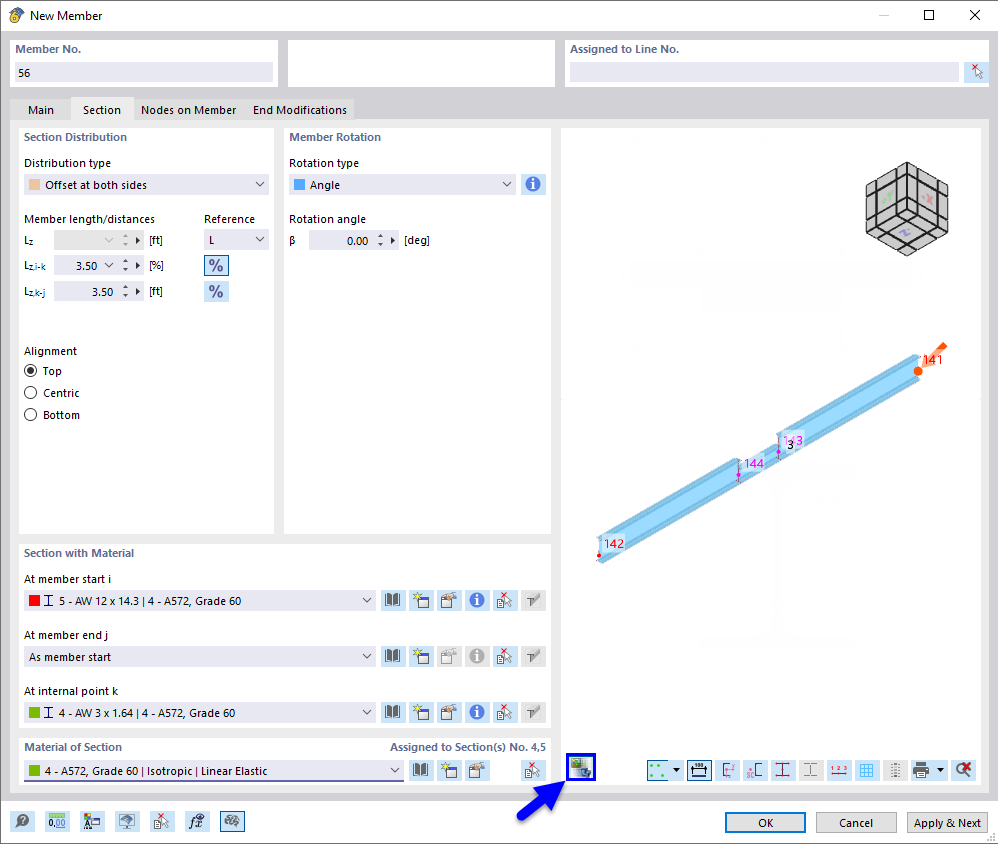Create a new section at member end j
The width and height of the screenshot is (998, 844).
(x=421, y=656)
